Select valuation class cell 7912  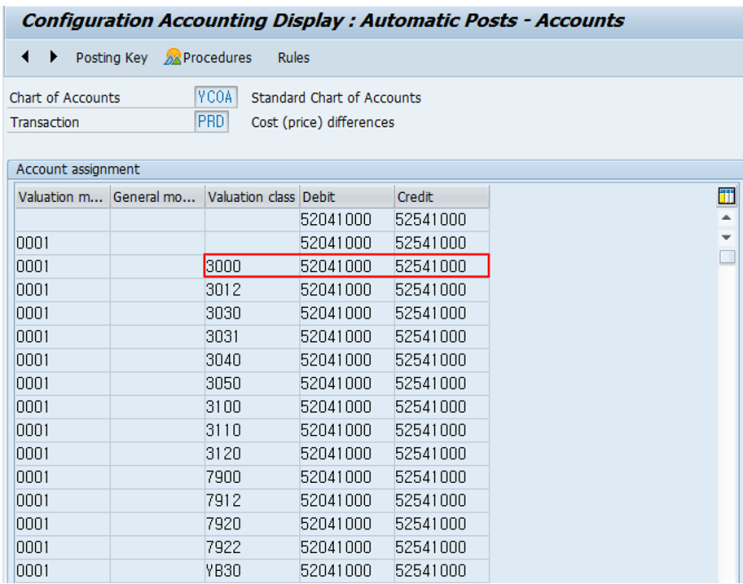[252, 501]
